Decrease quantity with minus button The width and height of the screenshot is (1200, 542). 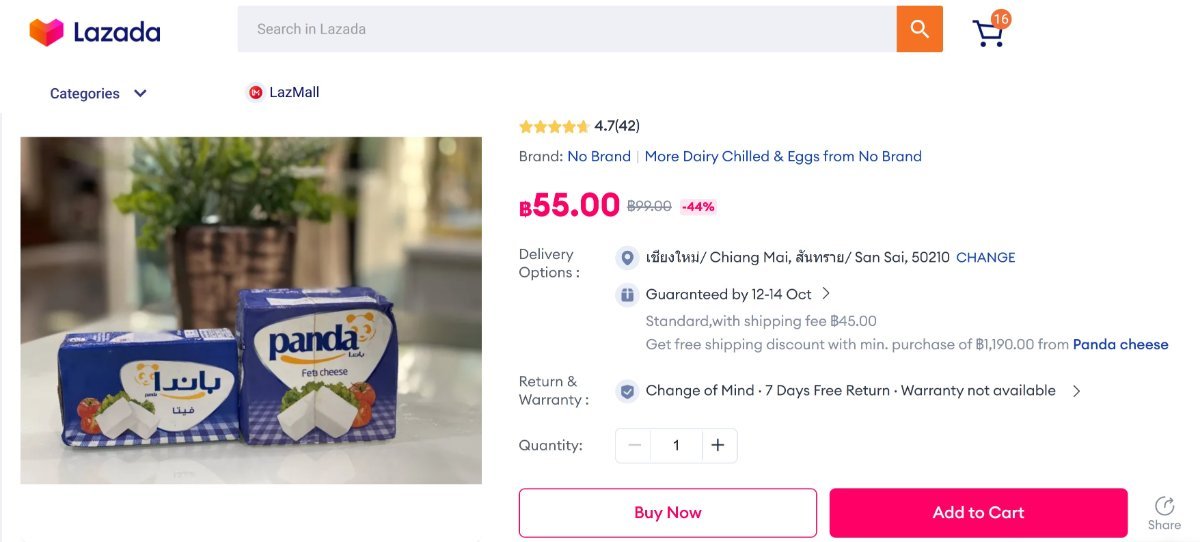(x=634, y=446)
